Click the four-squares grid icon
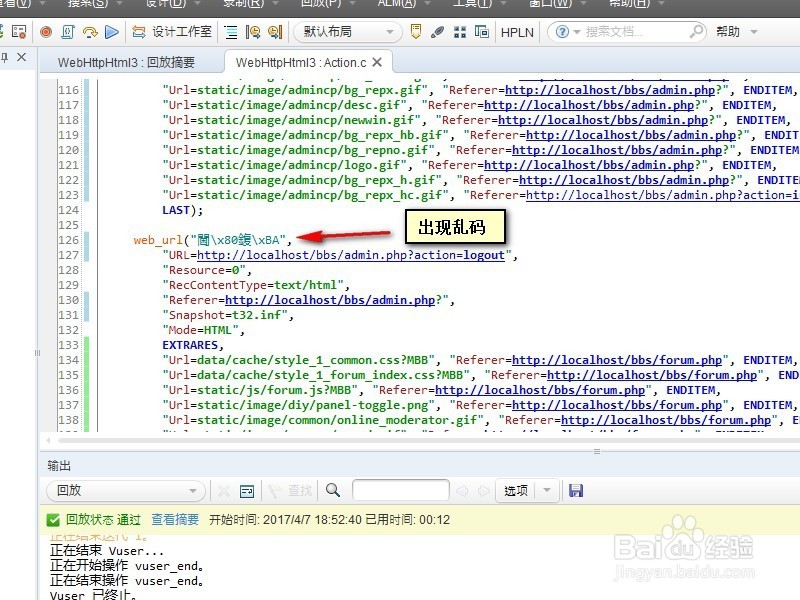800x600 pixels. click(460, 32)
